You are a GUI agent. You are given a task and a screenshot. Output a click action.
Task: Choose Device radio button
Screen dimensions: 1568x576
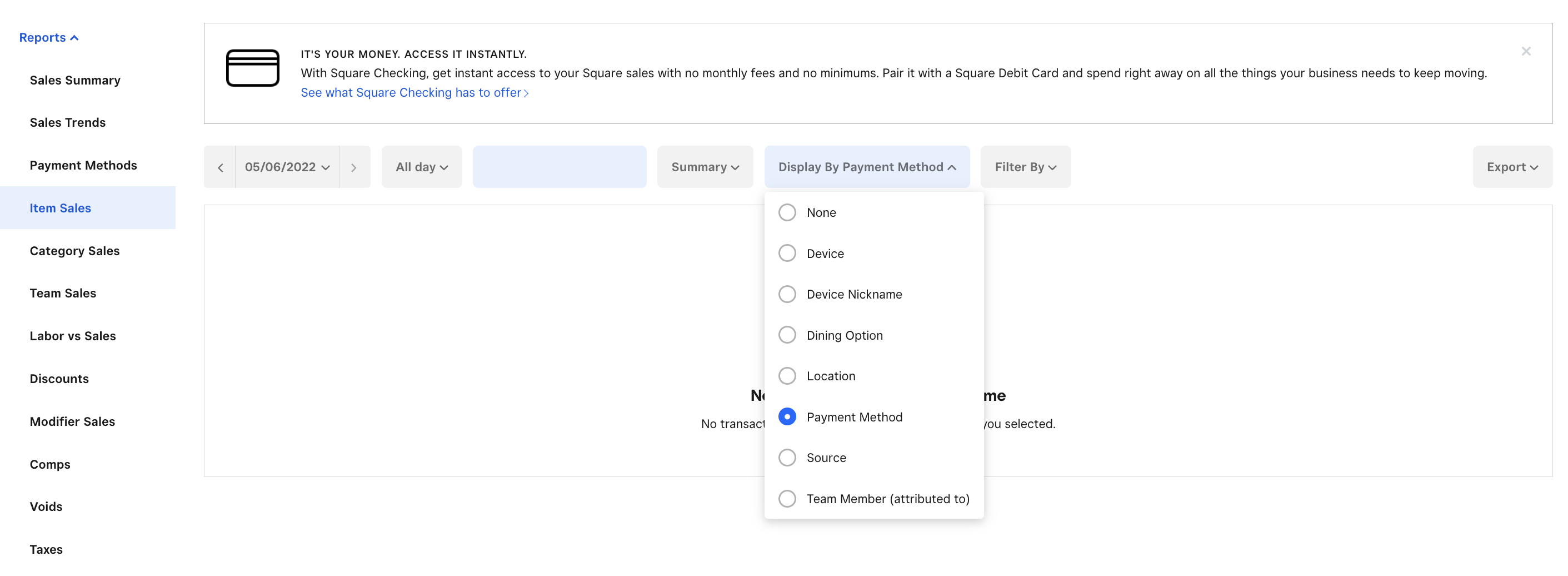pyautogui.click(x=787, y=254)
